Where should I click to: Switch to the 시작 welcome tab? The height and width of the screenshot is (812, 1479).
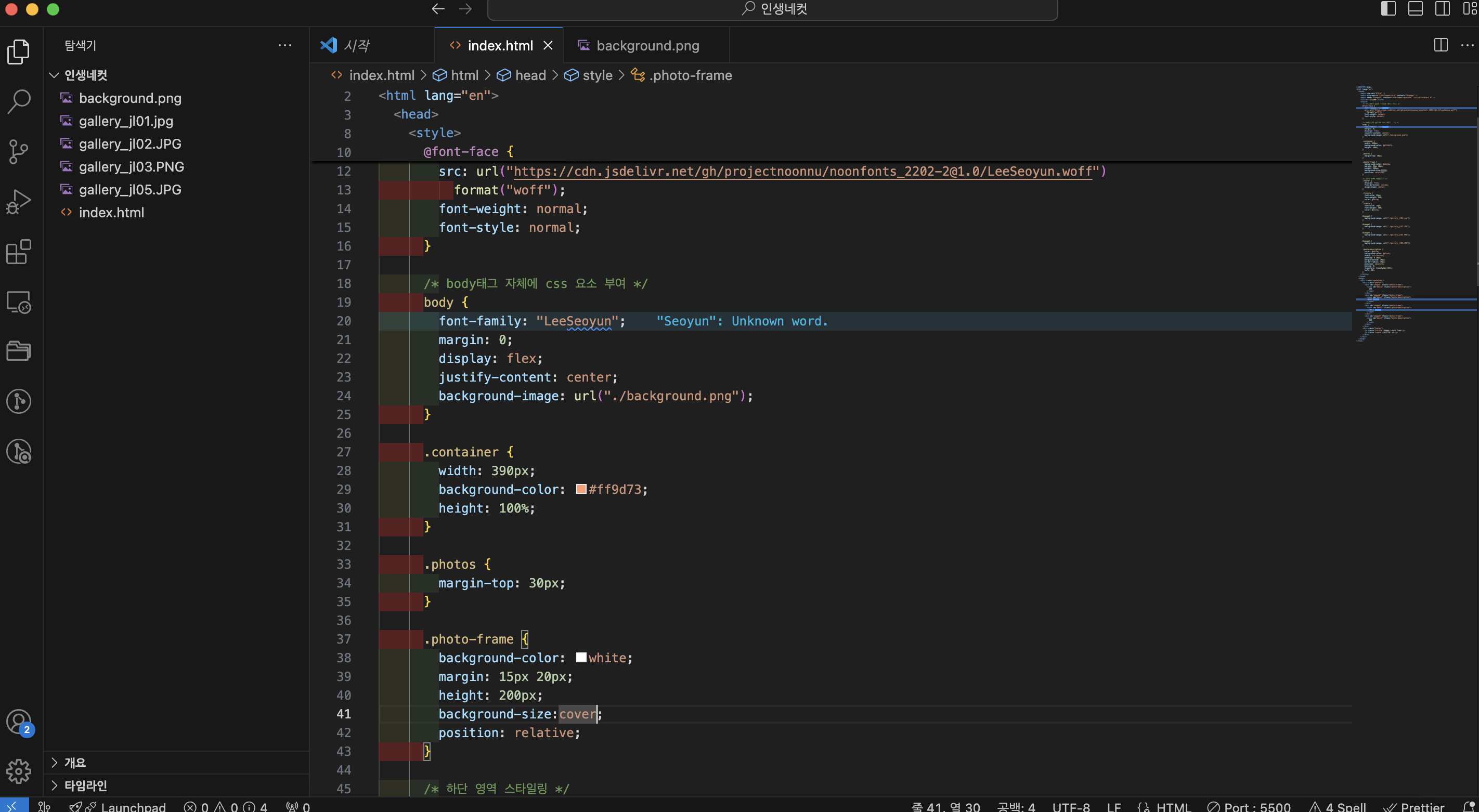[x=371, y=45]
